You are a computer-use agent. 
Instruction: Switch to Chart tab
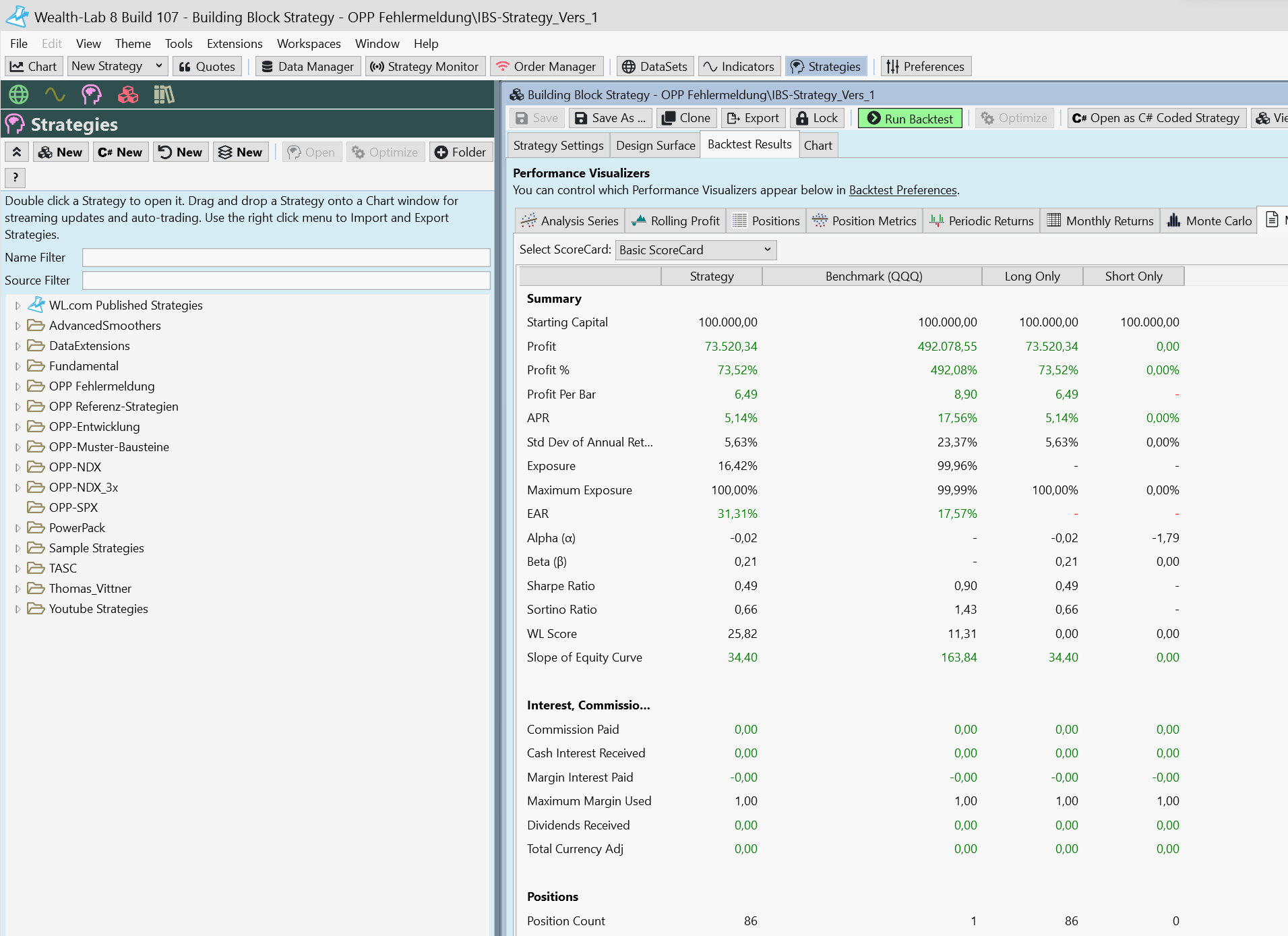[x=818, y=145]
